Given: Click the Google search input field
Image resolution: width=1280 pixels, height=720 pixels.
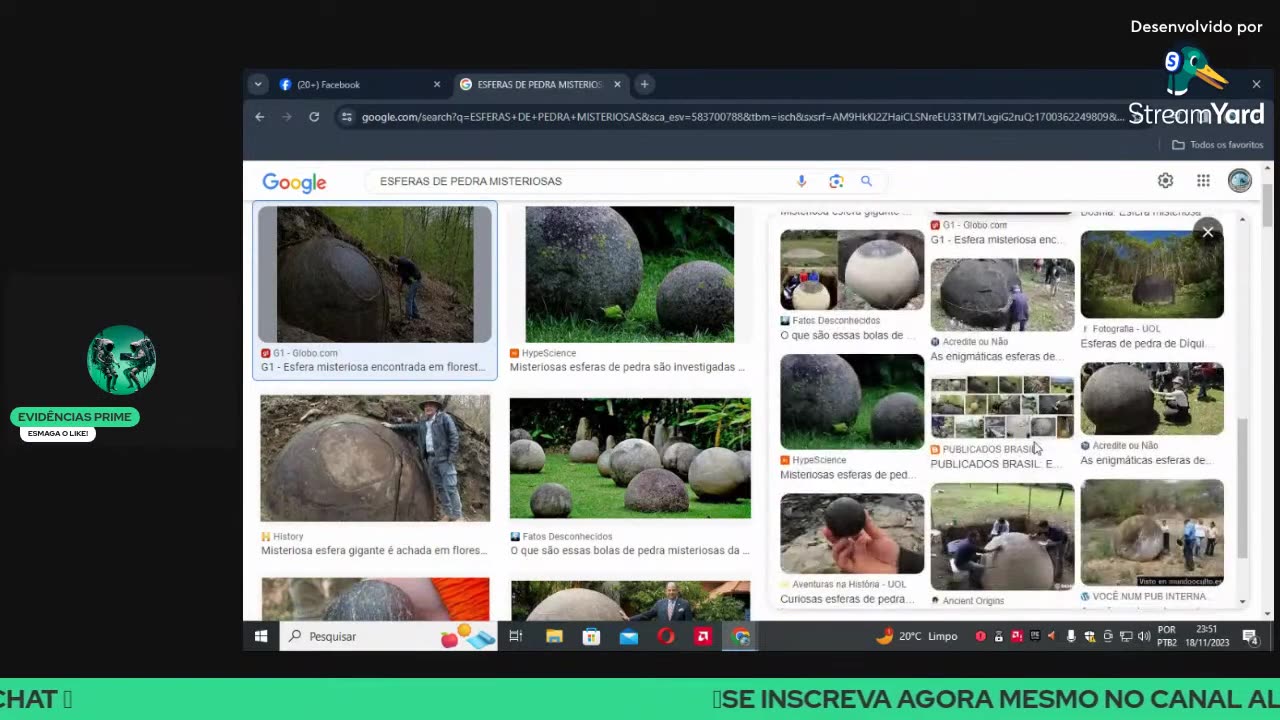Looking at the screenshot, I should tap(580, 181).
